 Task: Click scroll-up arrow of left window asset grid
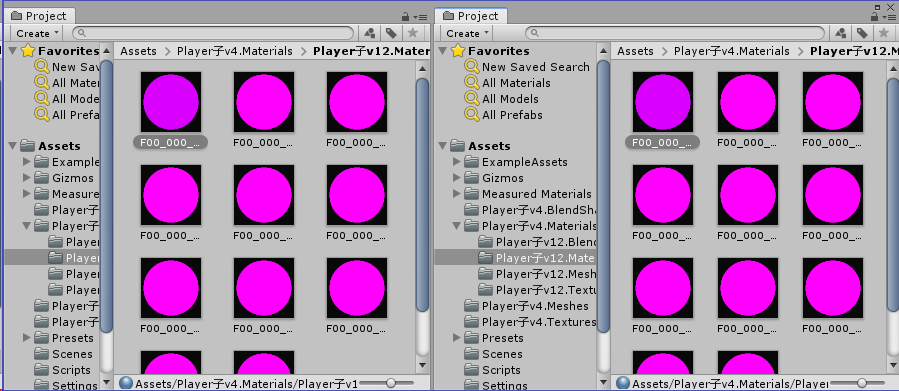tap(423, 69)
